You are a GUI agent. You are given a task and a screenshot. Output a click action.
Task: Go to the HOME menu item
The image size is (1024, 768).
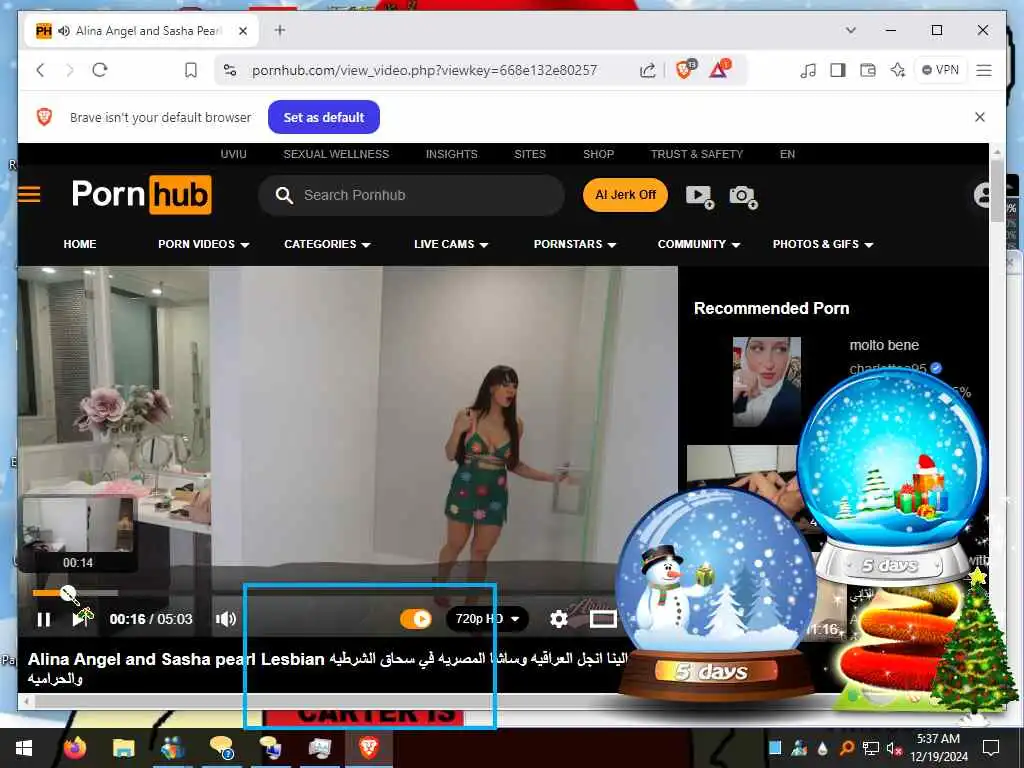point(80,244)
